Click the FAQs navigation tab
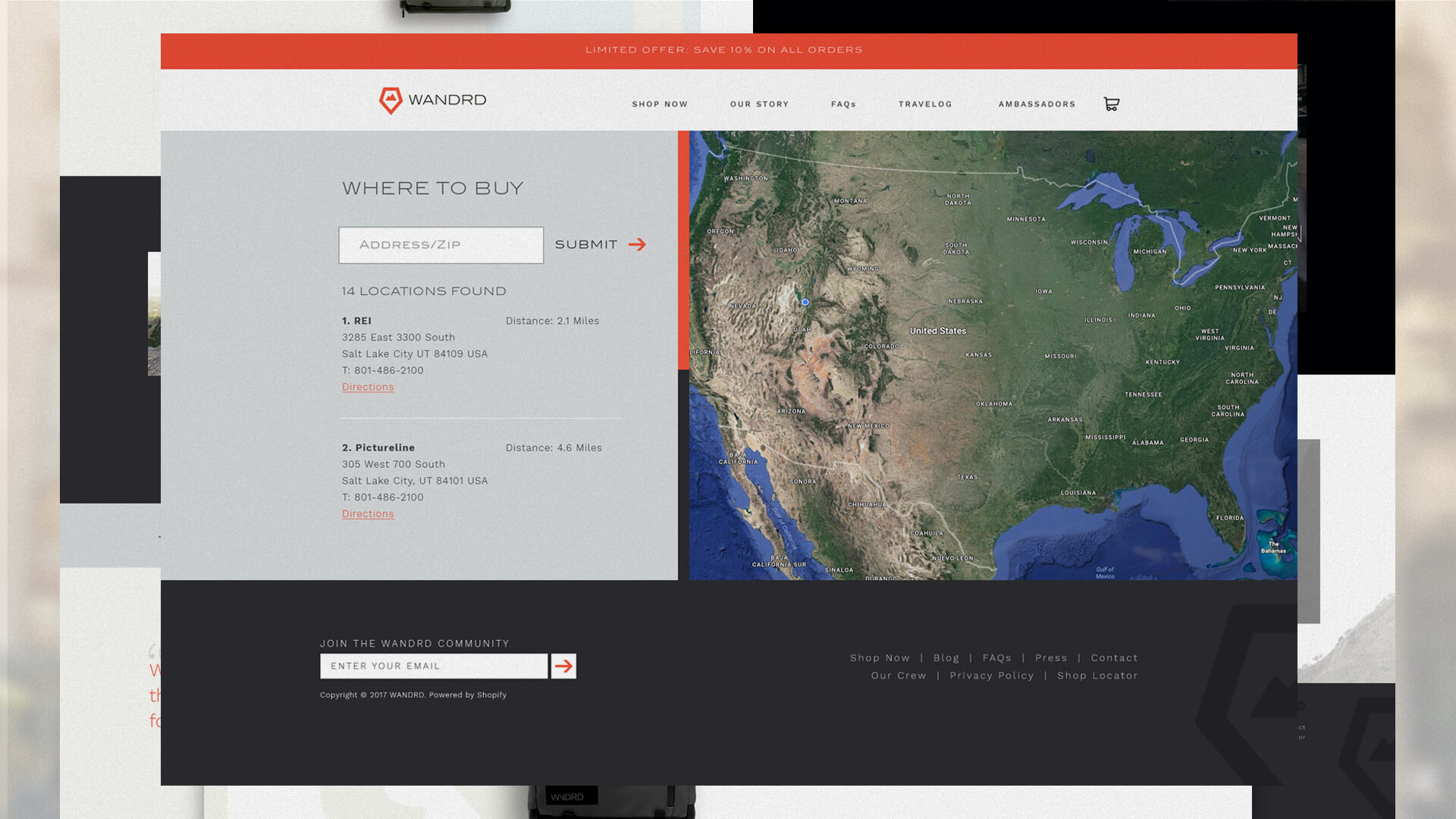Image resolution: width=1456 pixels, height=819 pixels. pyautogui.click(x=845, y=104)
